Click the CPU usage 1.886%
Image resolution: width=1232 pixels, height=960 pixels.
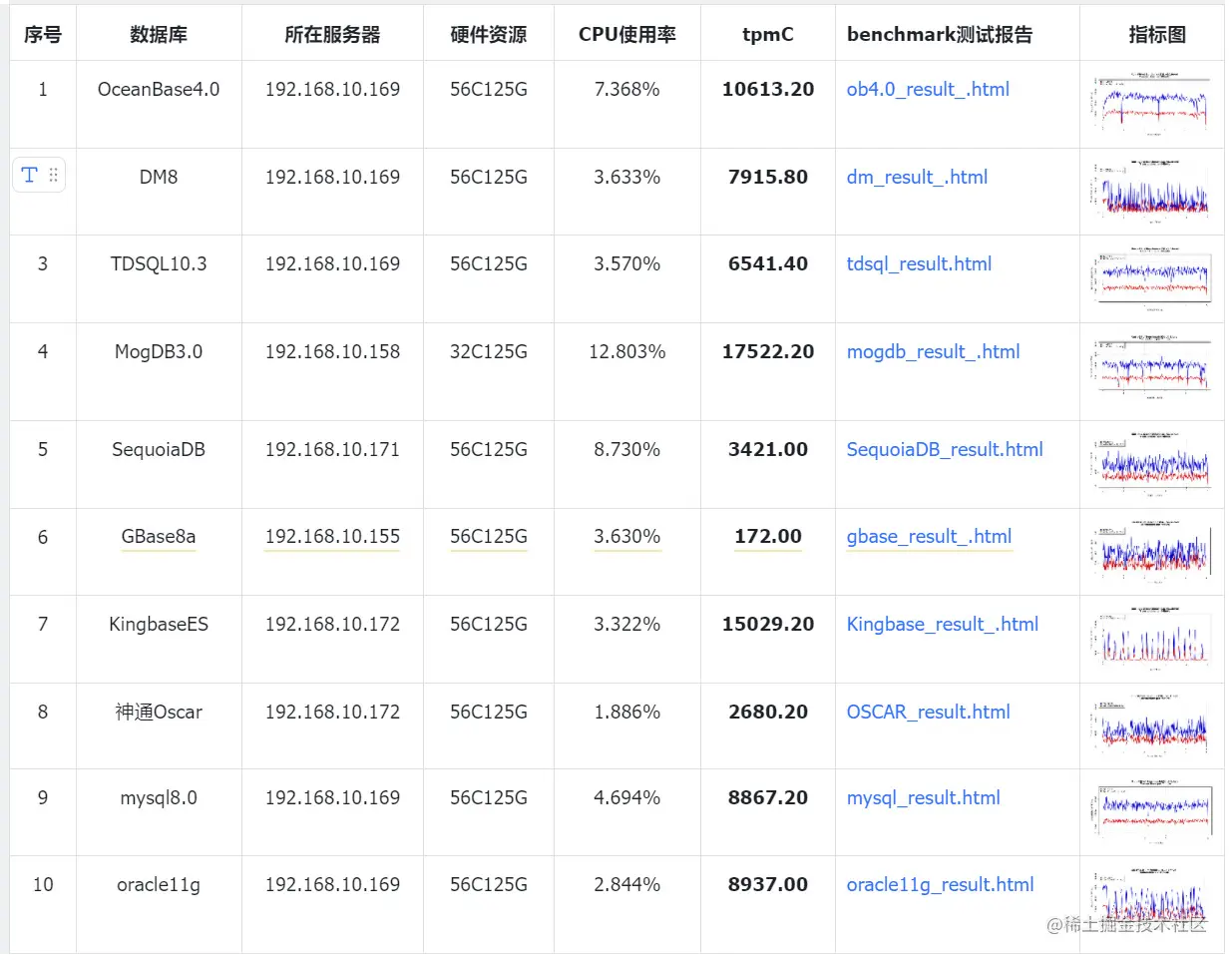click(627, 712)
